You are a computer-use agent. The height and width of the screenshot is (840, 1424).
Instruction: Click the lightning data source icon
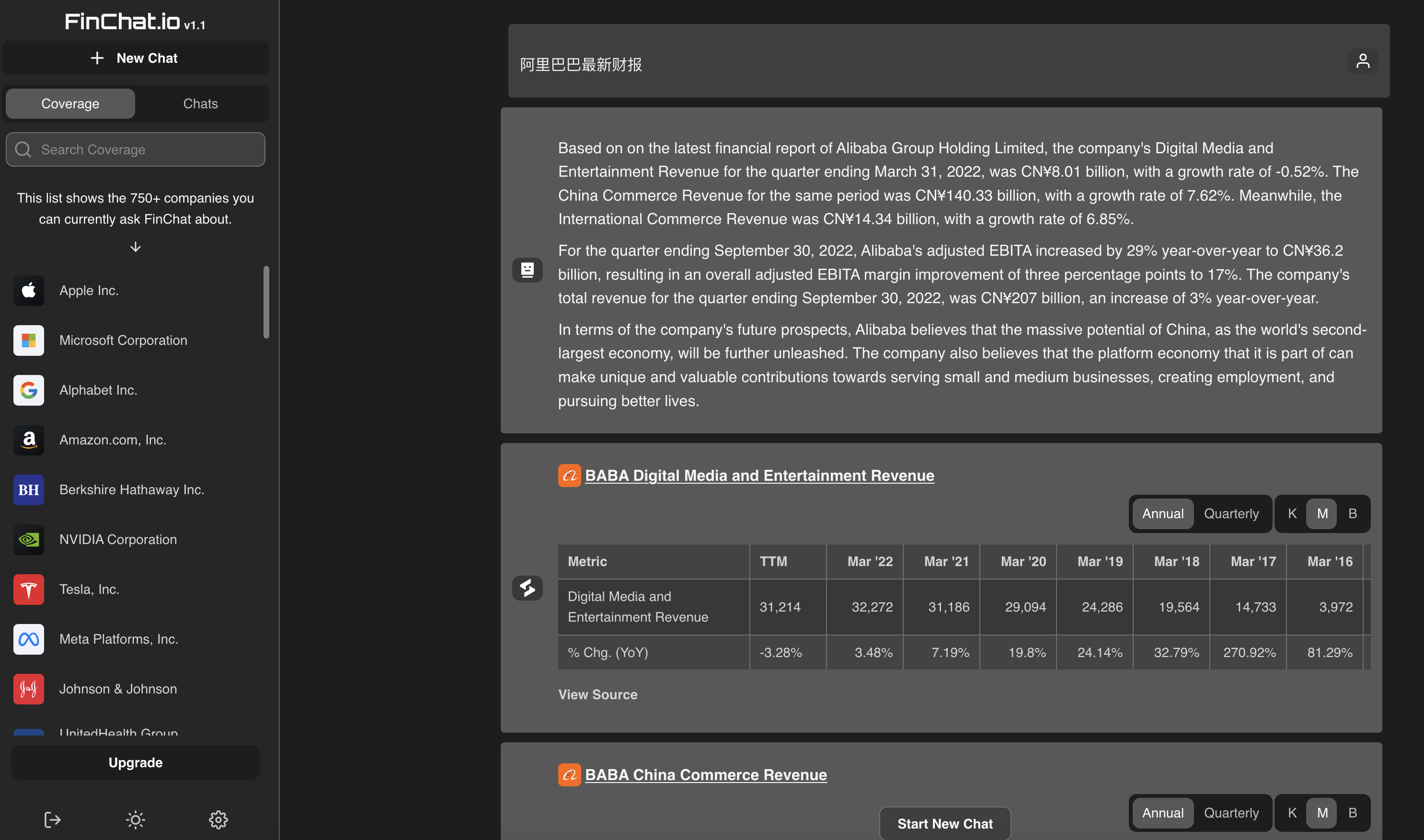[x=527, y=588]
